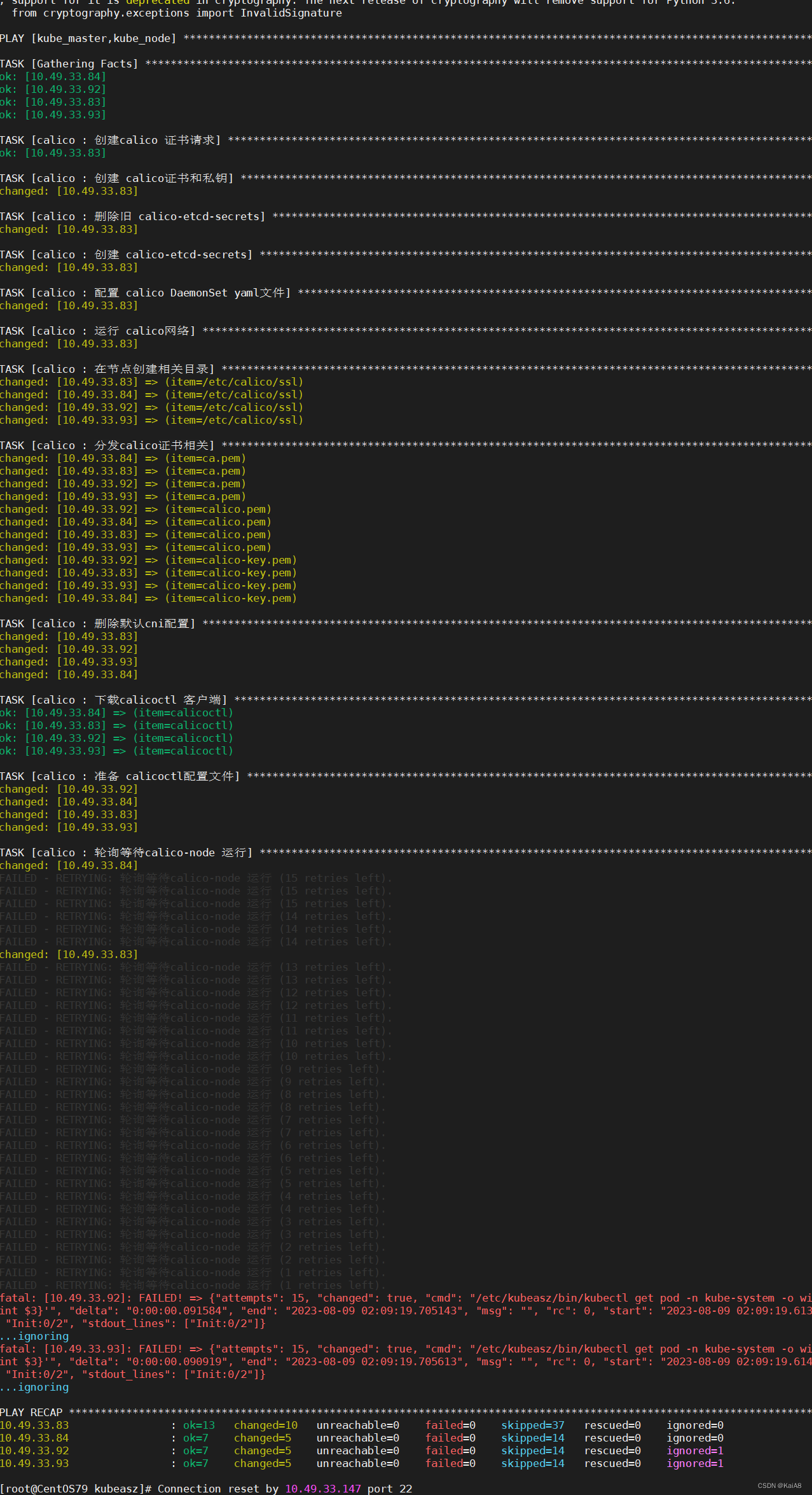
Task: Click task header '在节点创建相关目录'
Action: pos(107,369)
